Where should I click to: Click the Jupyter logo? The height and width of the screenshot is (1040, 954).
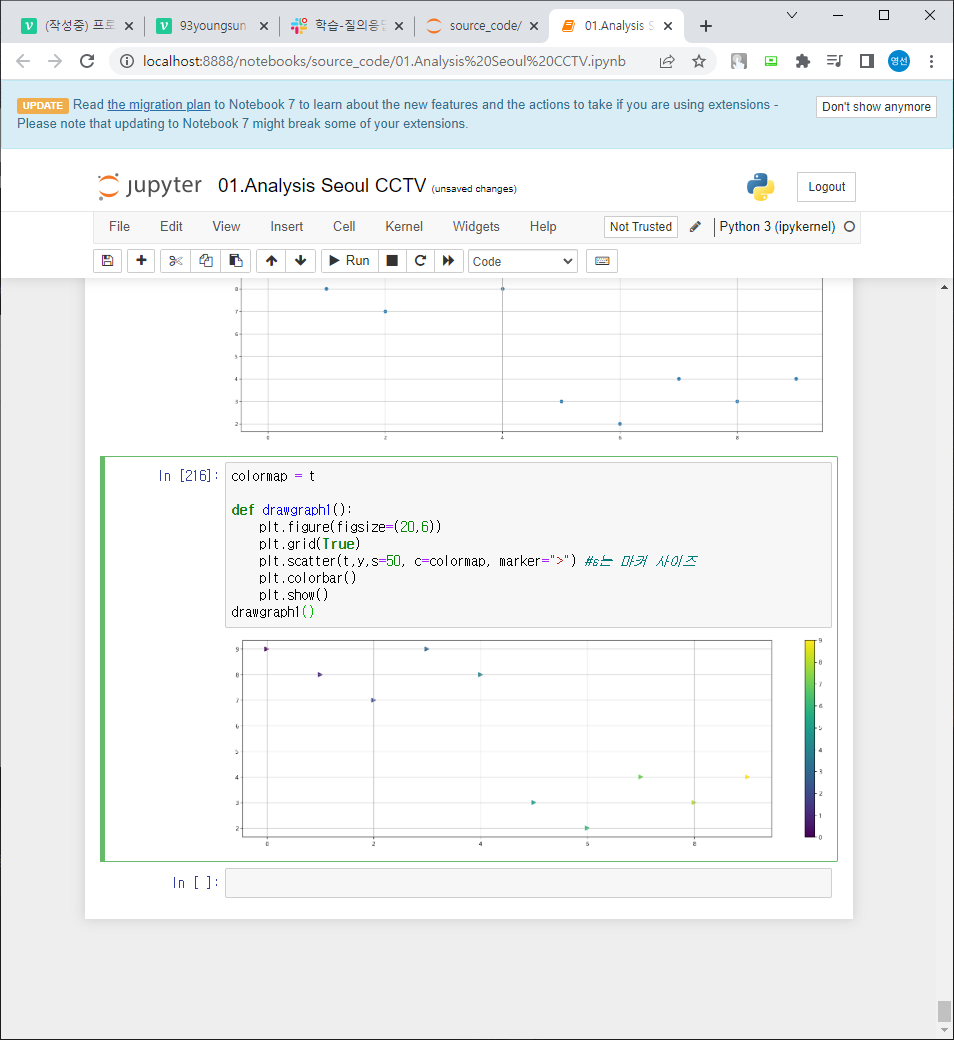149,186
